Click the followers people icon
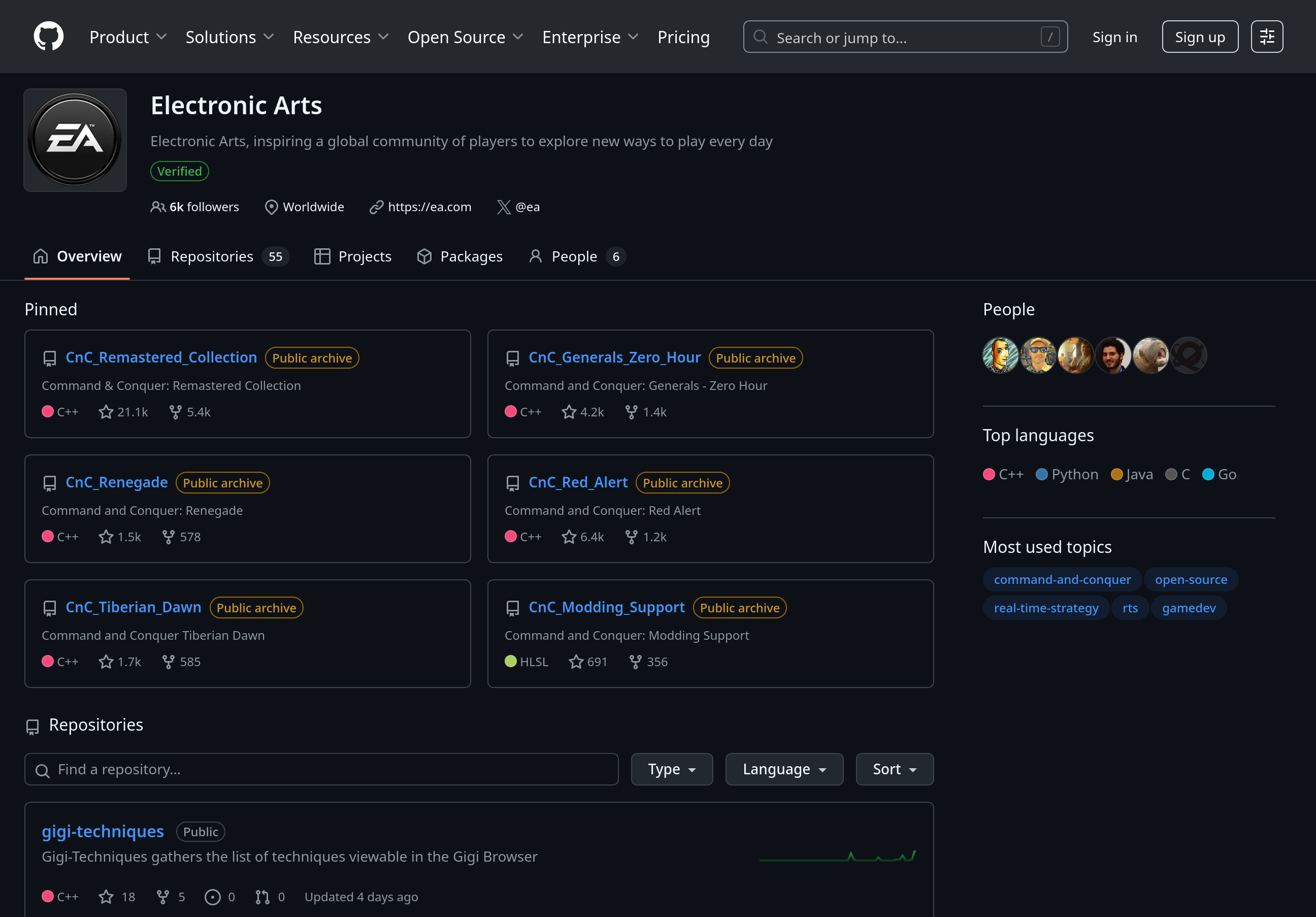 157,207
